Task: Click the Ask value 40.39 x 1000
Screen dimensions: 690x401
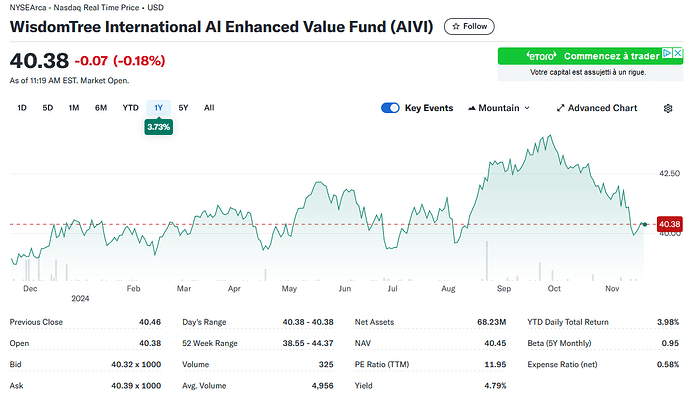Action: [136, 386]
